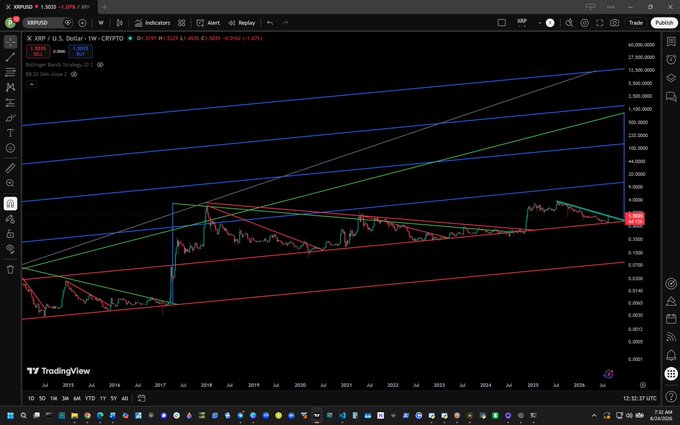The image size is (680, 425).
Task: Add a symbol to compare
Action: [x=82, y=23]
